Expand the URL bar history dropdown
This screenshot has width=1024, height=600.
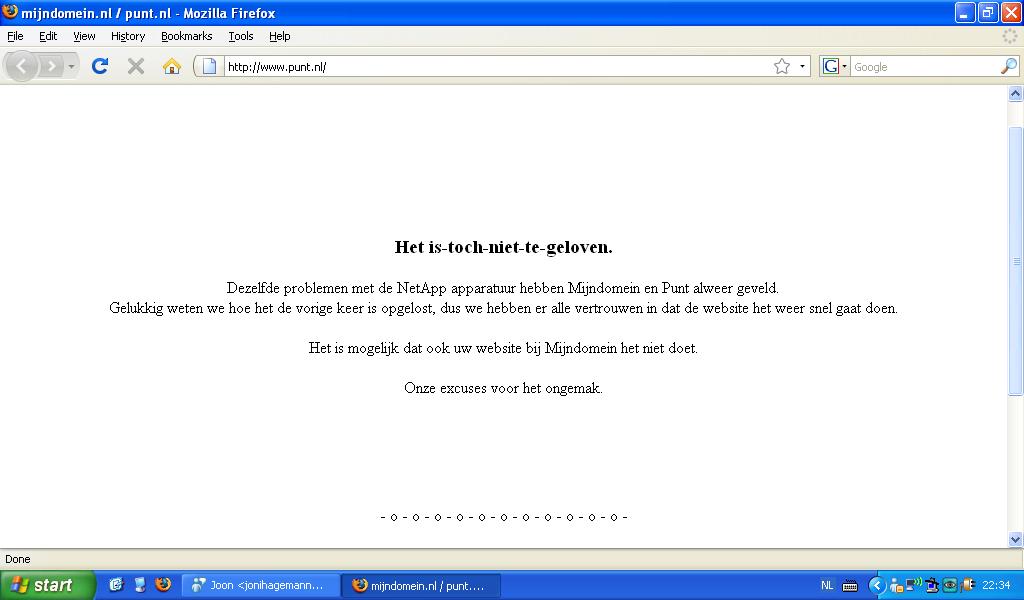pyautogui.click(x=802, y=67)
